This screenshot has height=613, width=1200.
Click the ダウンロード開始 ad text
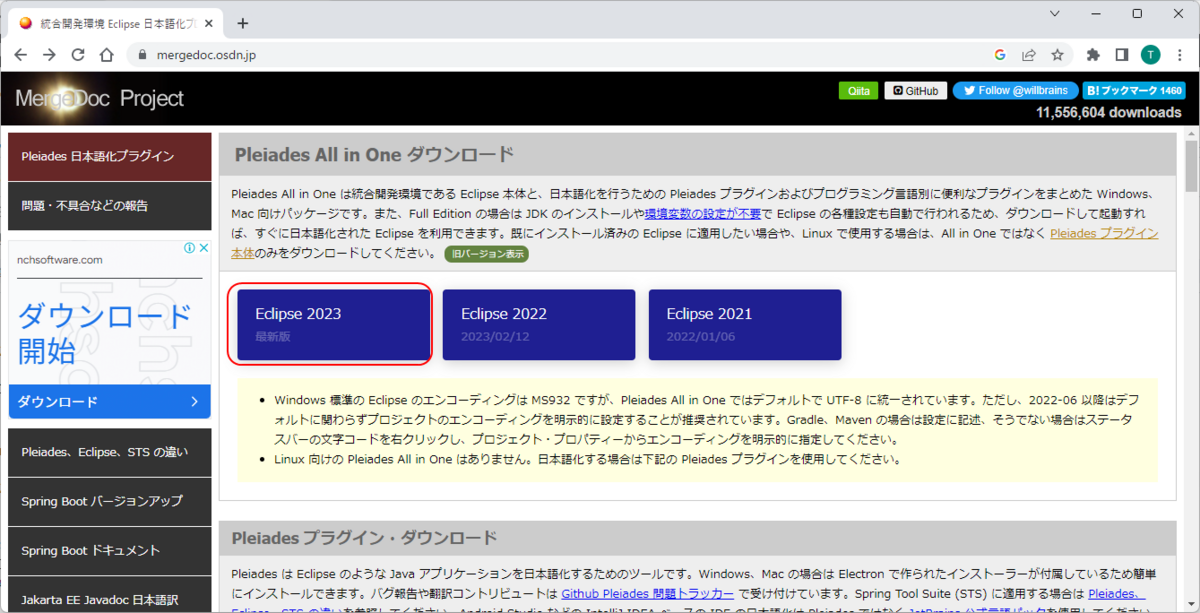104,333
